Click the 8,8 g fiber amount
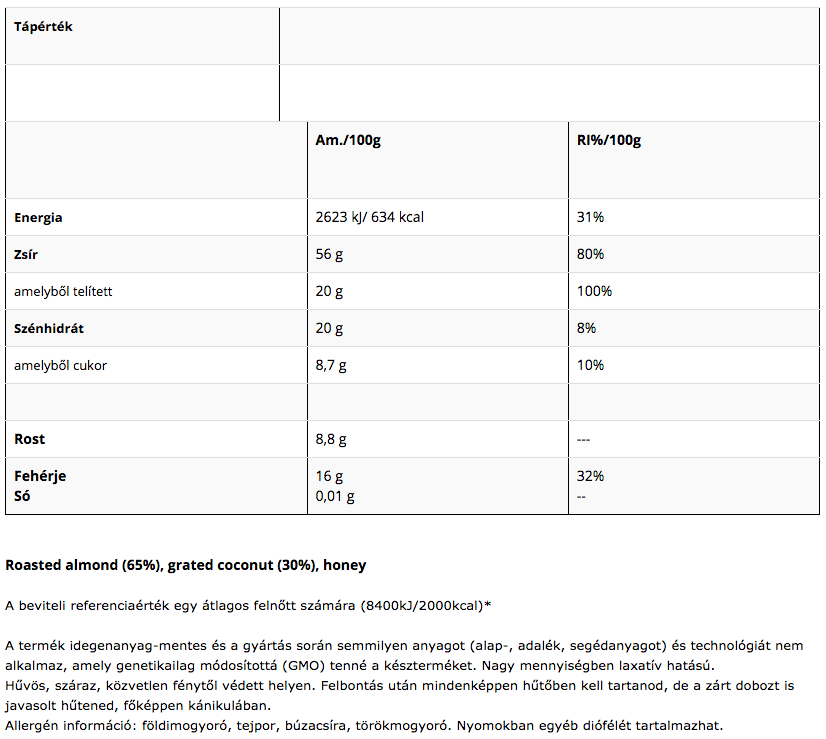Image resolution: width=826 pixels, height=739 pixels. 331,439
